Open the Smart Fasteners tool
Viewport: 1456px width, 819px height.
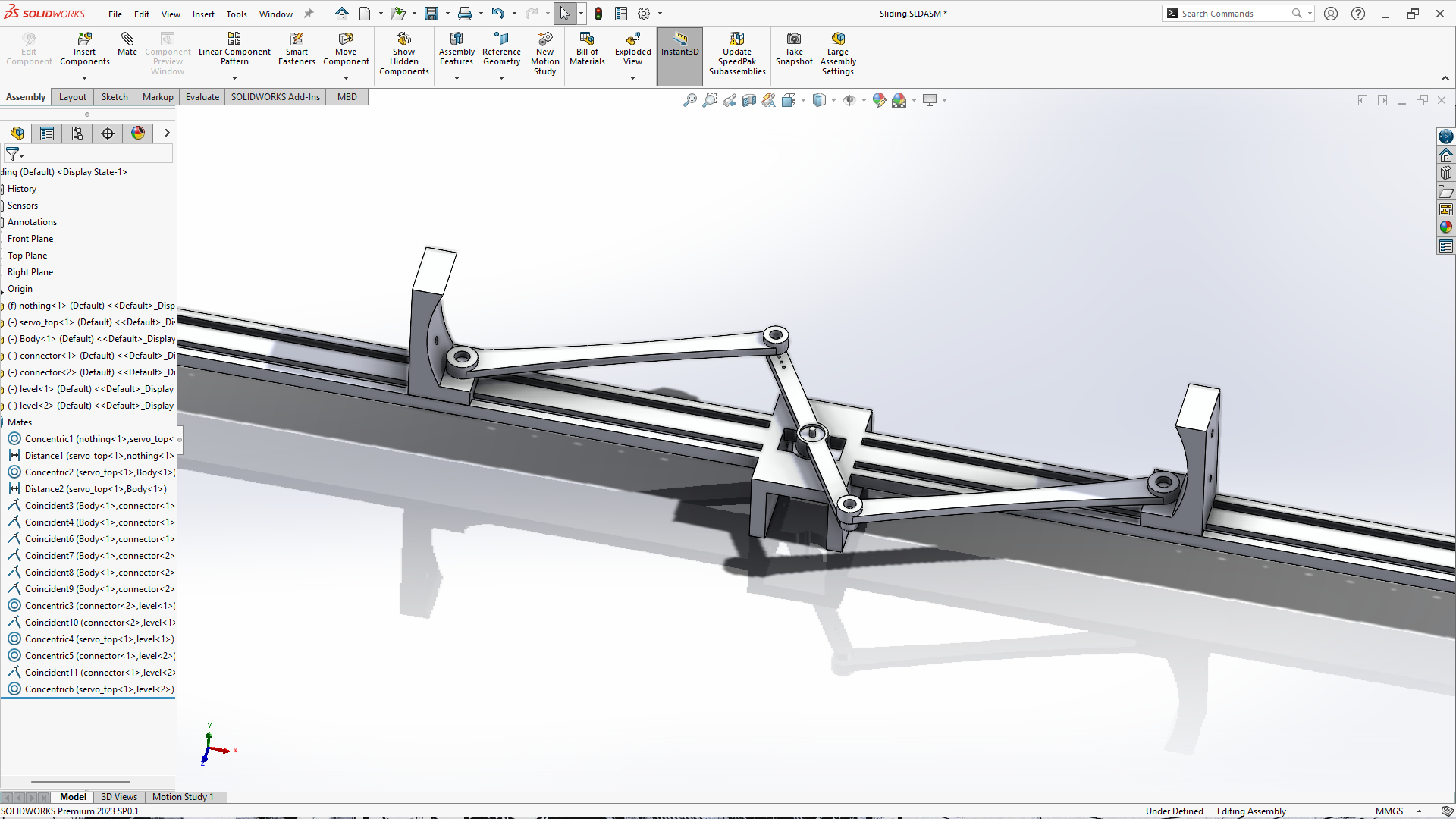297,39
